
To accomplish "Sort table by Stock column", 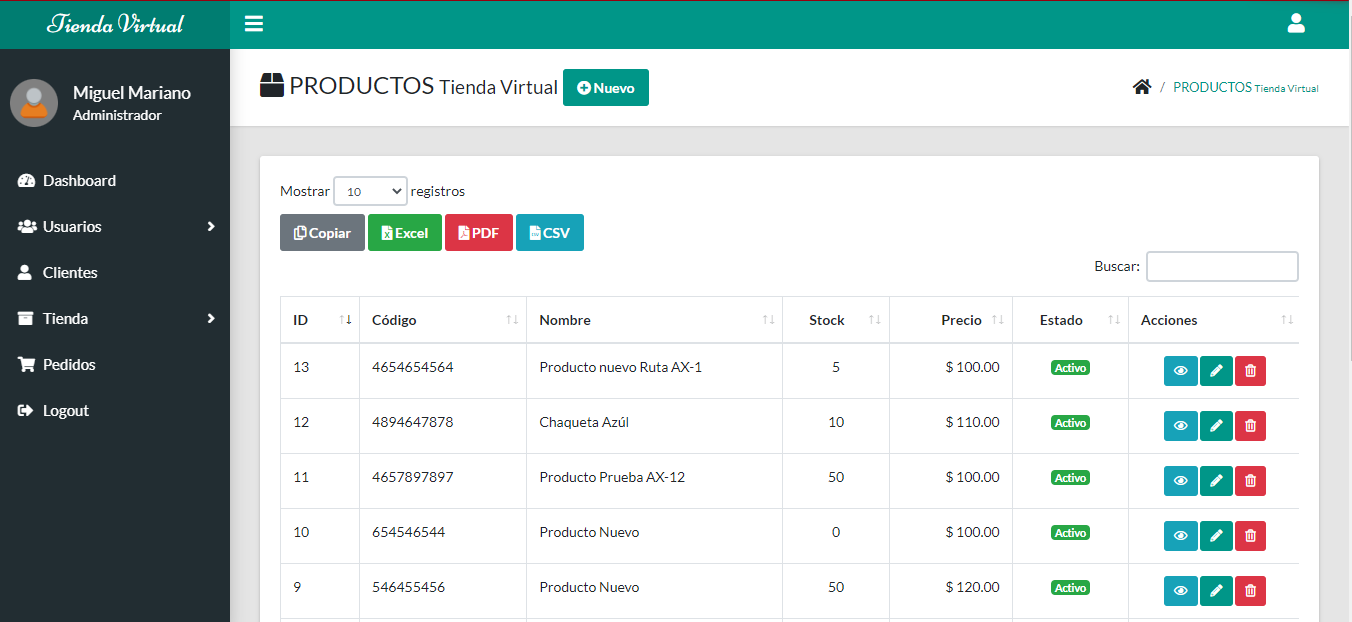I will click(836, 320).
